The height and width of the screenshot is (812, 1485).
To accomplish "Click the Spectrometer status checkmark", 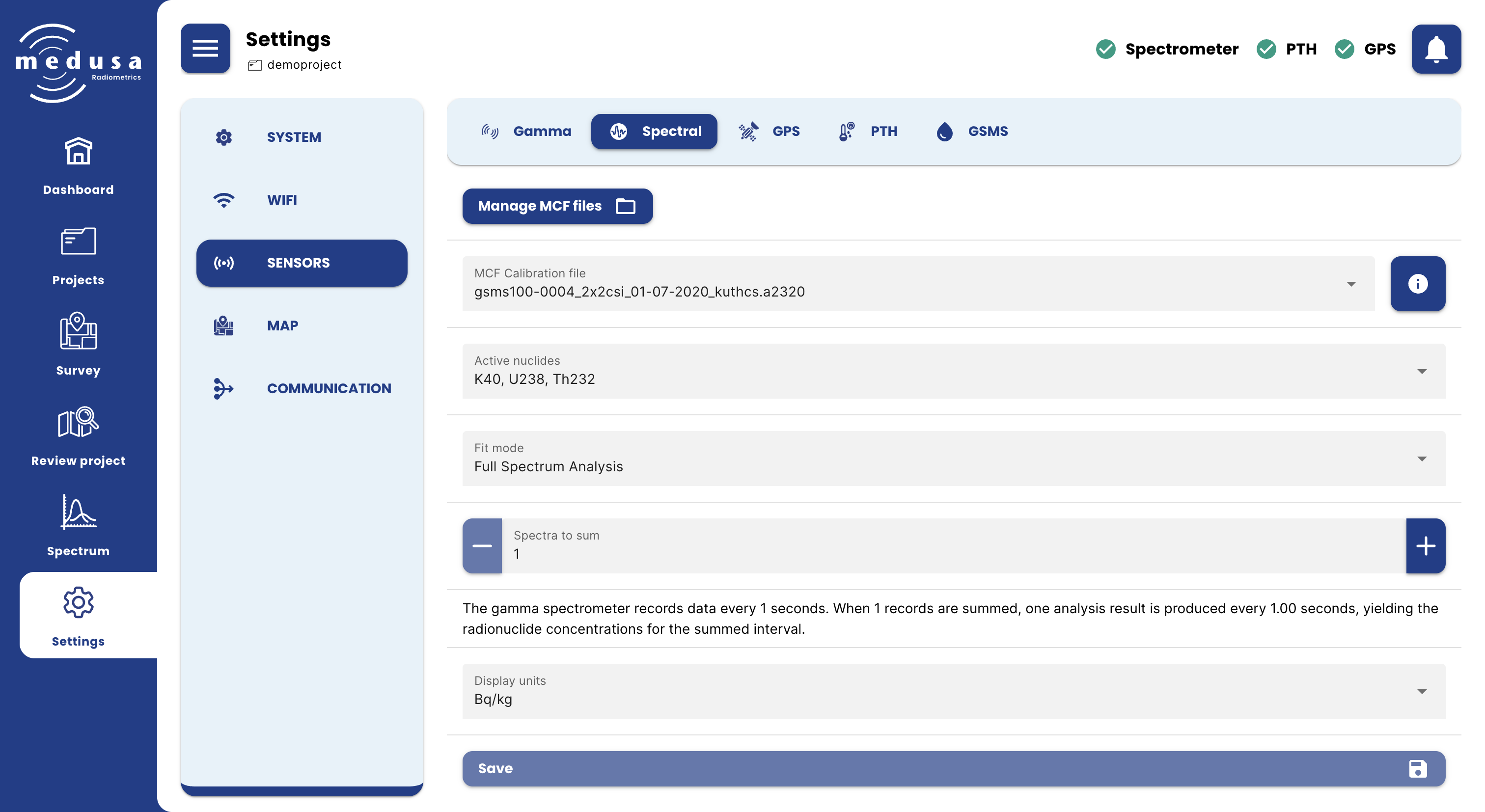I will tap(1105, 49).
